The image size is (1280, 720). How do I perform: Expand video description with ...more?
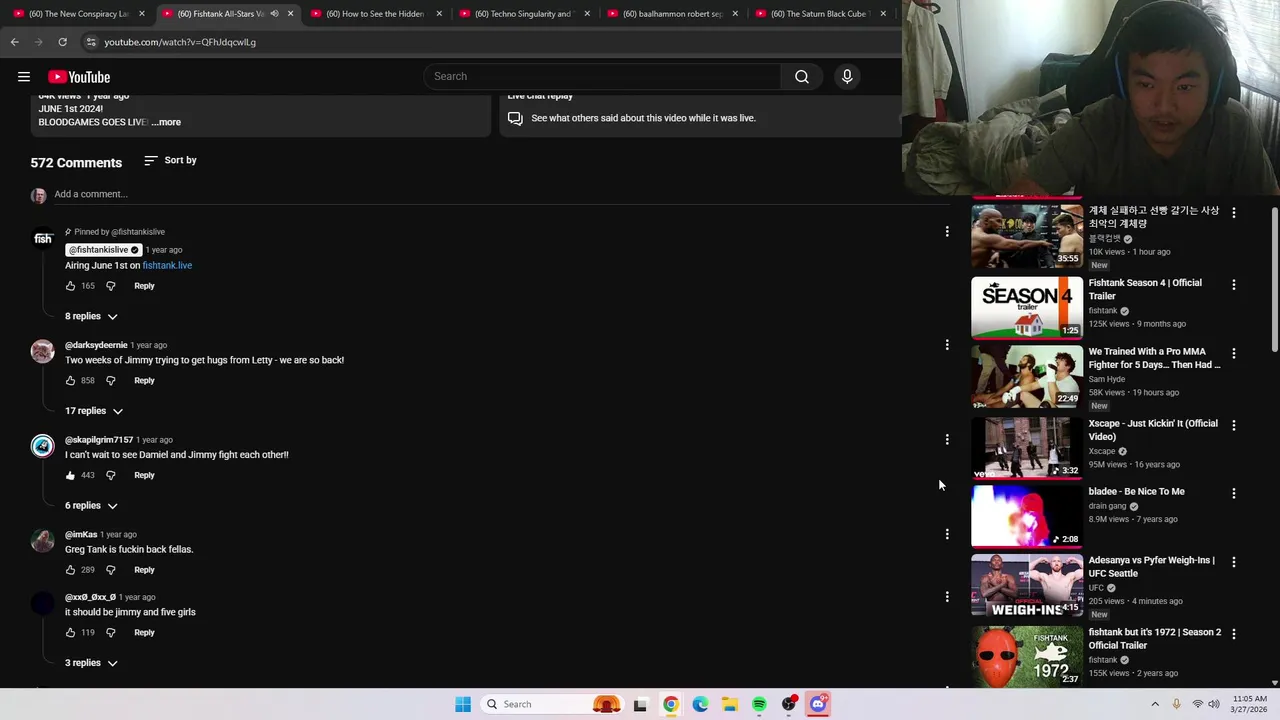[166, 122]
